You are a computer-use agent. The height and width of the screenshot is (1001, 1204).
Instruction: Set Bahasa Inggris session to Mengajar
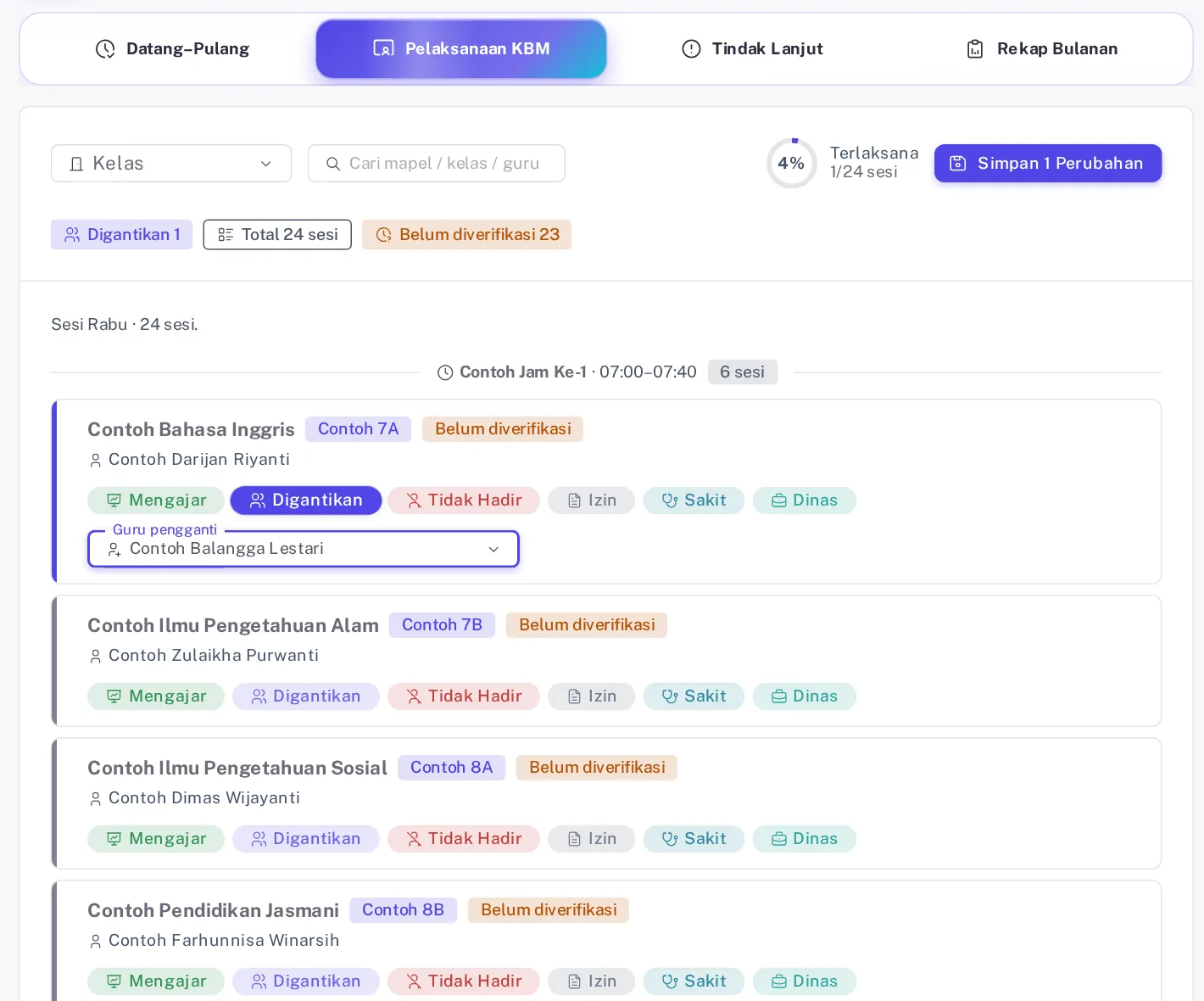pyautogui.click(x=156, y=500)
